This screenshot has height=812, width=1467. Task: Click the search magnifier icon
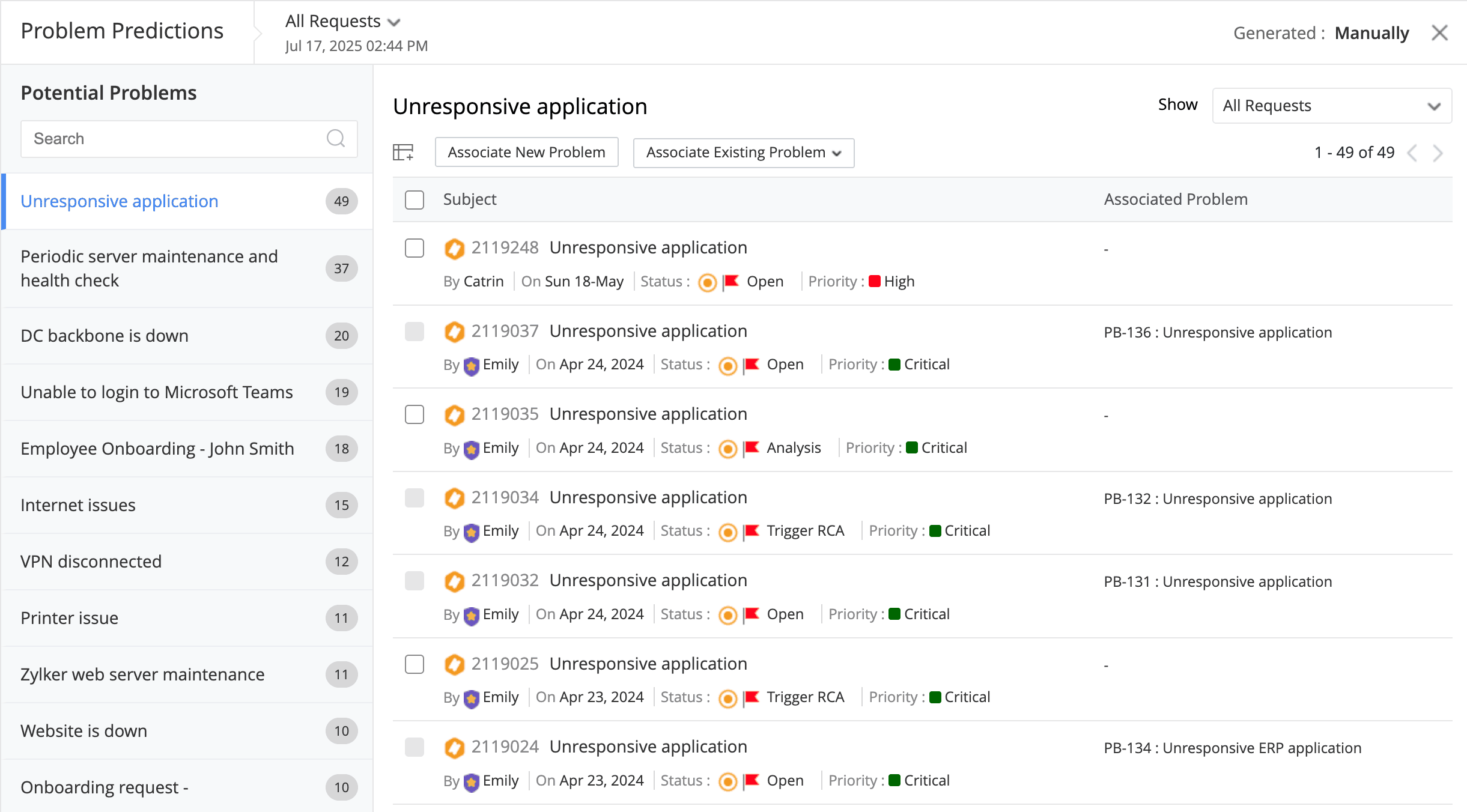[x=336, y=139]
